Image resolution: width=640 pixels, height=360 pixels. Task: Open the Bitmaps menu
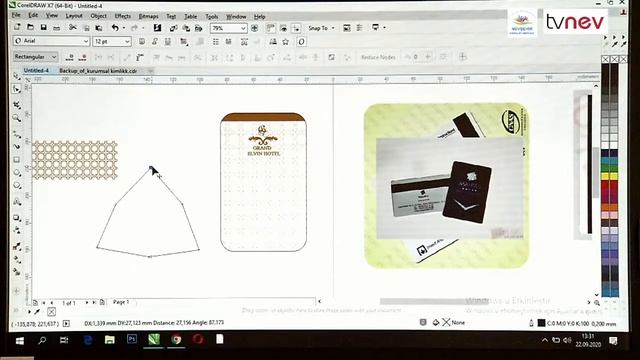pos(149,16)
